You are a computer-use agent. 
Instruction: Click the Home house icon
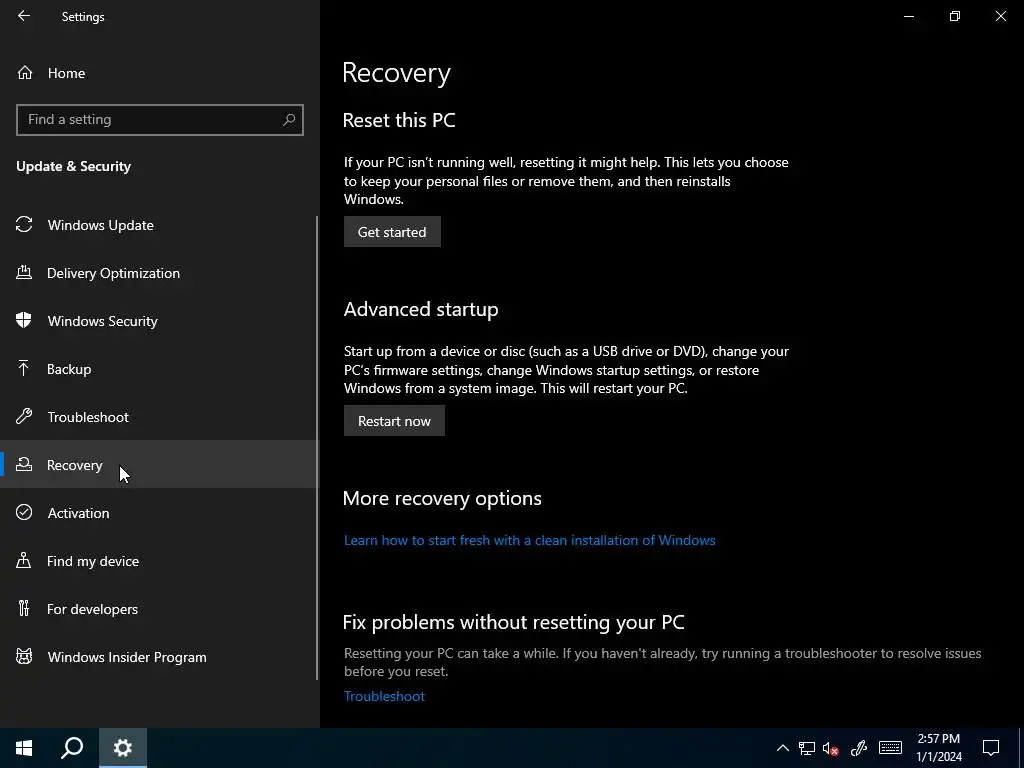[x=25, y=72]
